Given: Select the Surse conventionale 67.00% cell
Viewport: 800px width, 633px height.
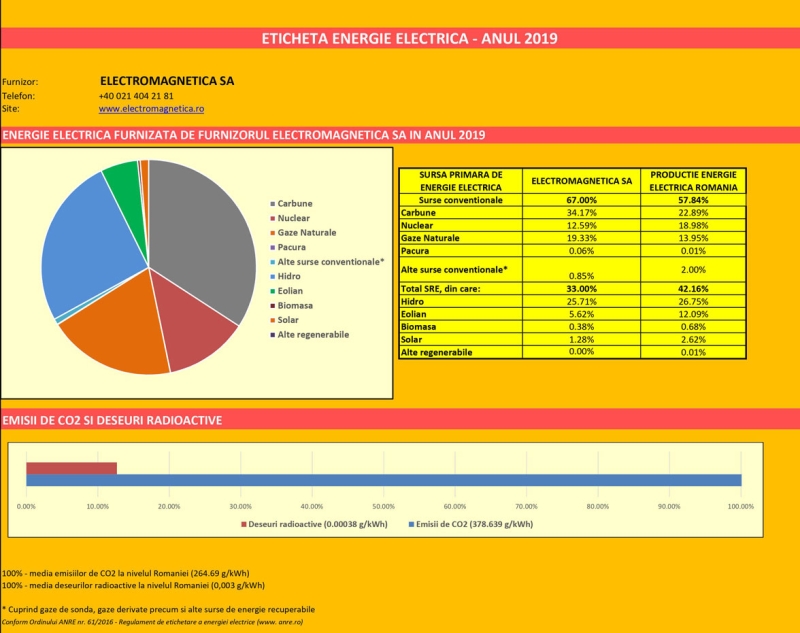Looking at the screenshot, I should [581, 200].
